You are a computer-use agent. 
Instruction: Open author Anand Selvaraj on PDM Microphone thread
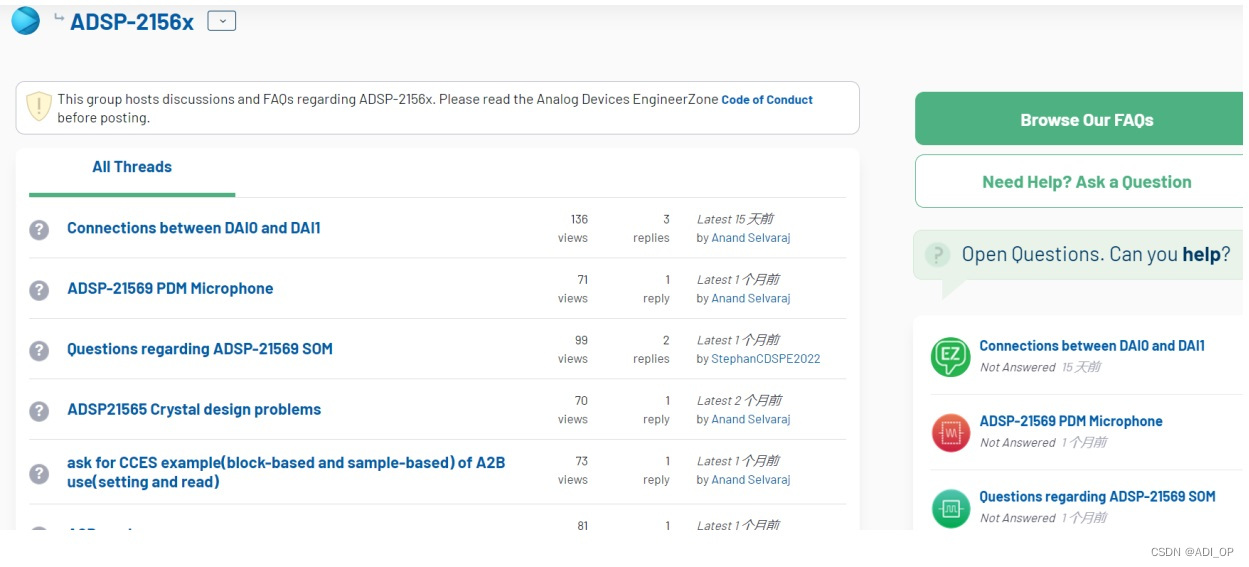click(x=751, y=298)
